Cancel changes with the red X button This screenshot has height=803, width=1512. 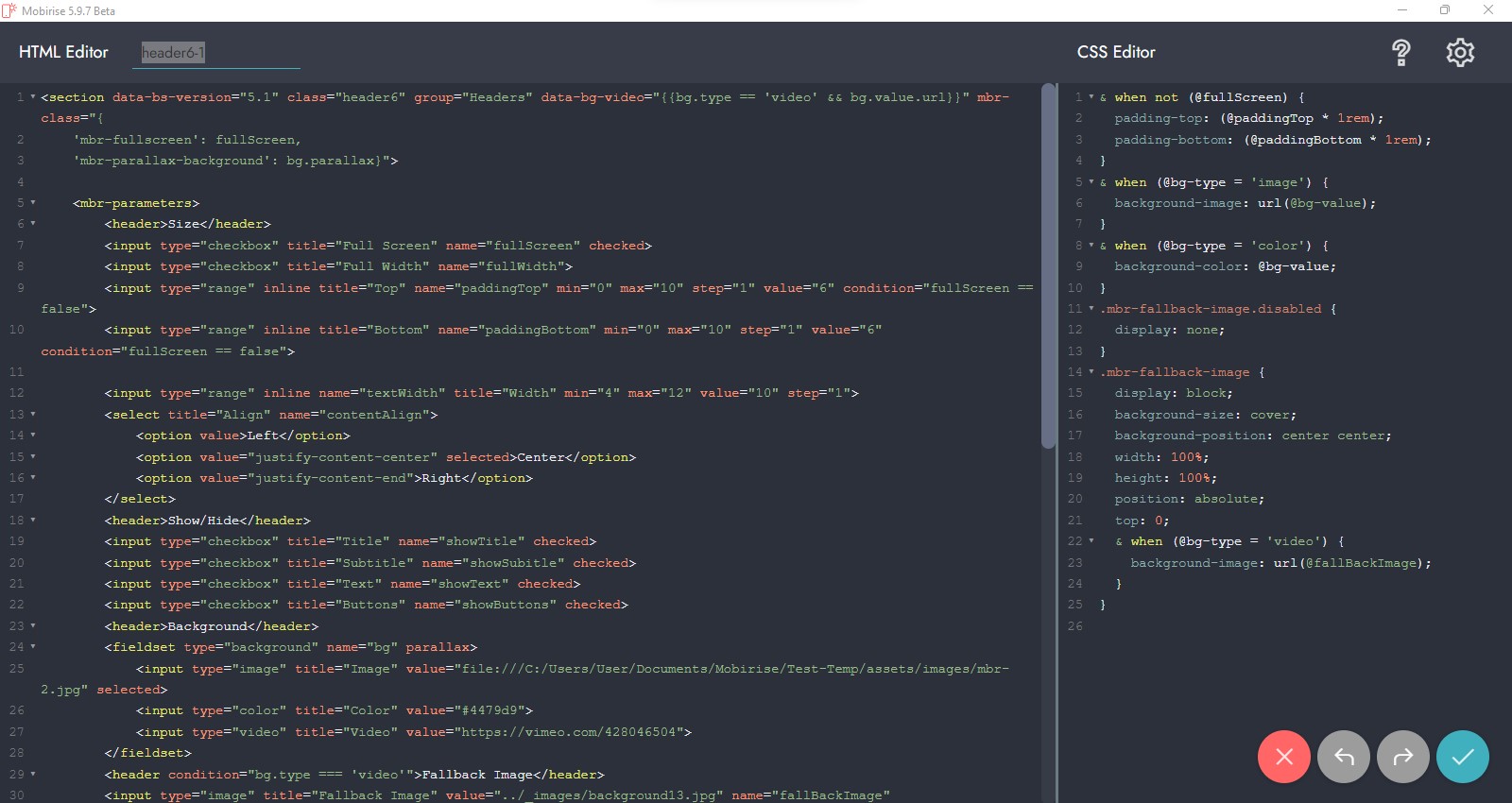(x=1283, y=757)
